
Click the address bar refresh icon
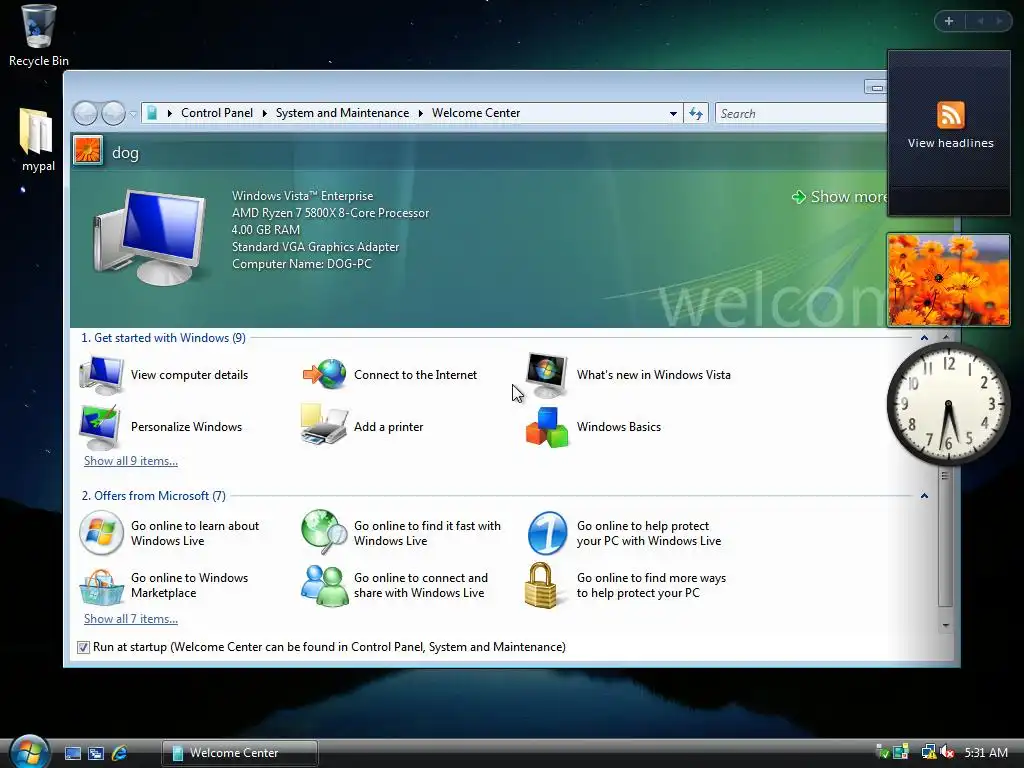pyautogui.click(x=696, y=114)
